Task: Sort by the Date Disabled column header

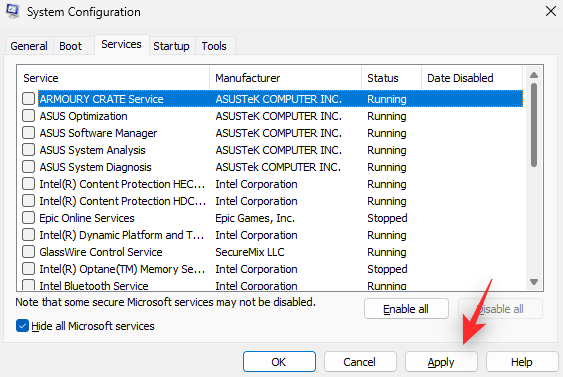Action: (x=472, y=78)
